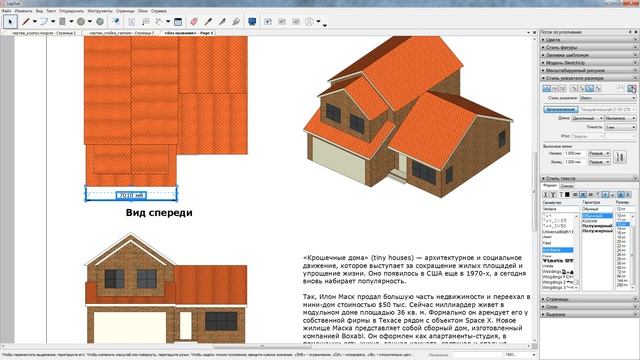Toggle first dimension text position button
Image resolution: width=640 pixels, height=360 pixels.
[x=547, y=88]
